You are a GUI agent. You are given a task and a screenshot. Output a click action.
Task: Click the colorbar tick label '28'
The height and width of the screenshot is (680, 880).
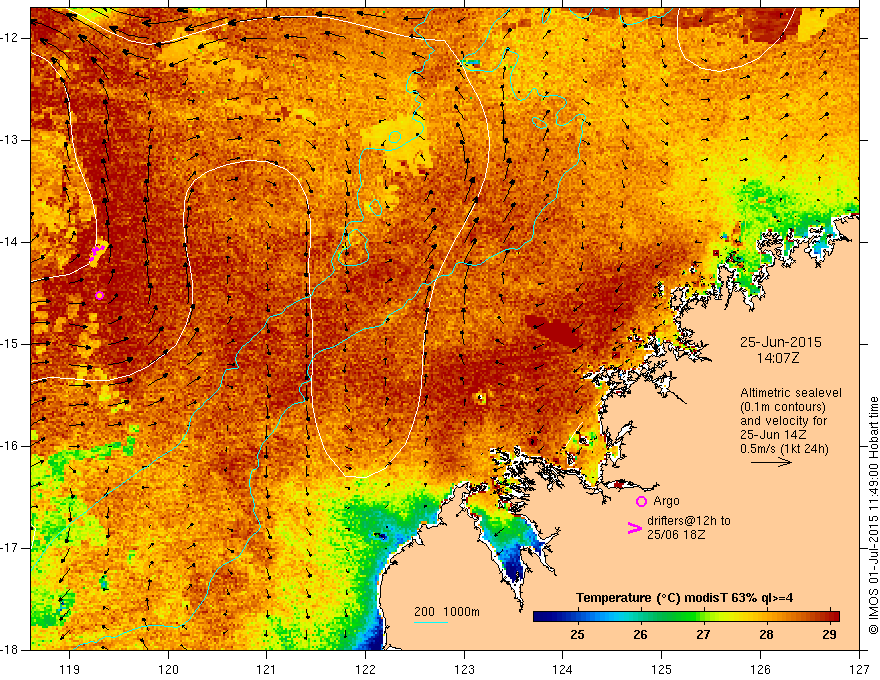coord(766,635)
